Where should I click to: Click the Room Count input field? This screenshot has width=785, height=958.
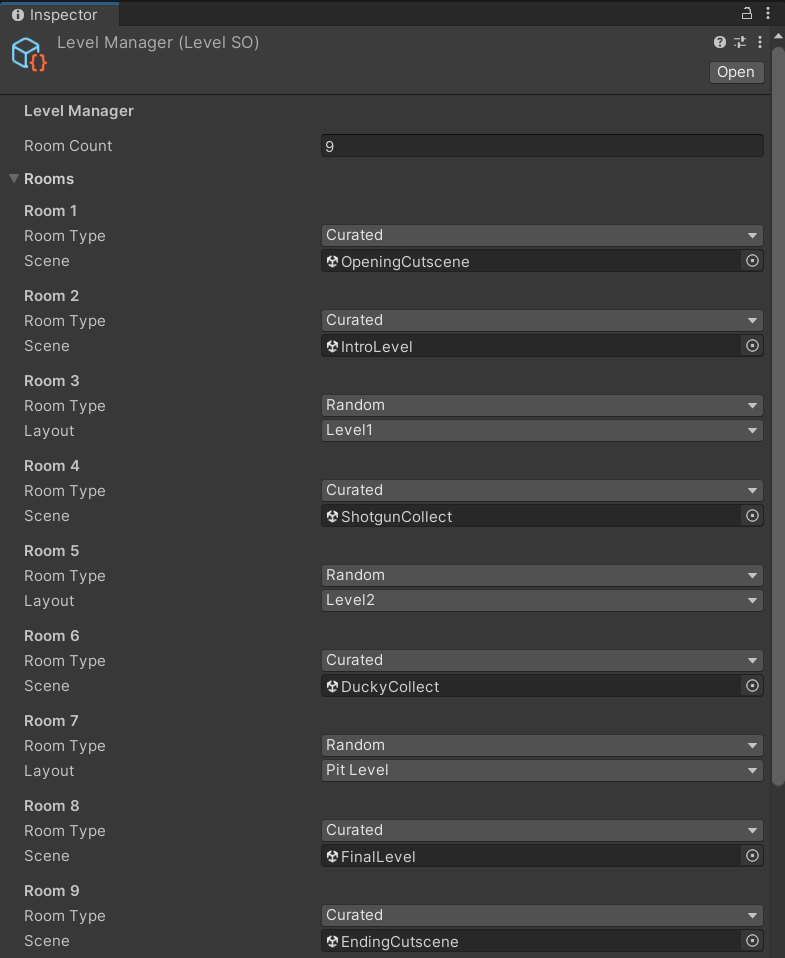pyautogui.click(x=542, y=146)
